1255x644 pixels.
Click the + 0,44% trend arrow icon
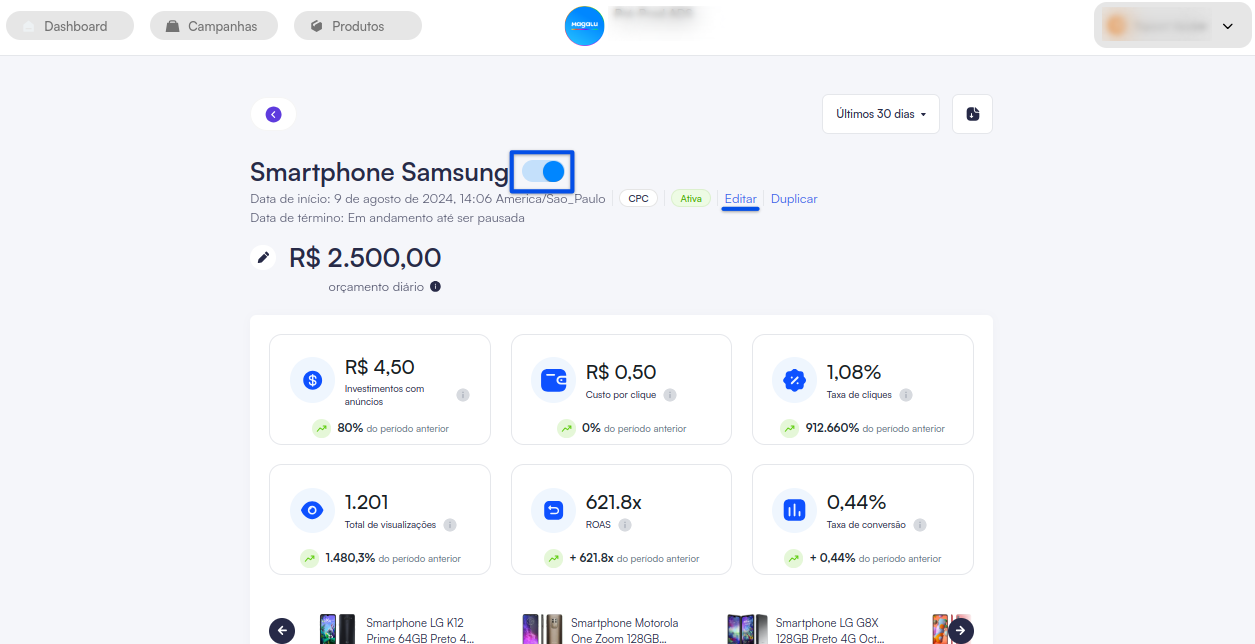(794, 558)
